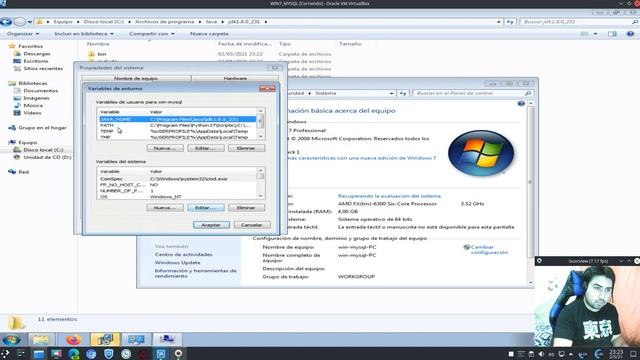The width and height of the screenshot is (640, 360).
Task: Click the search magnifier in Control Panel search box
Action: [528, 93]
